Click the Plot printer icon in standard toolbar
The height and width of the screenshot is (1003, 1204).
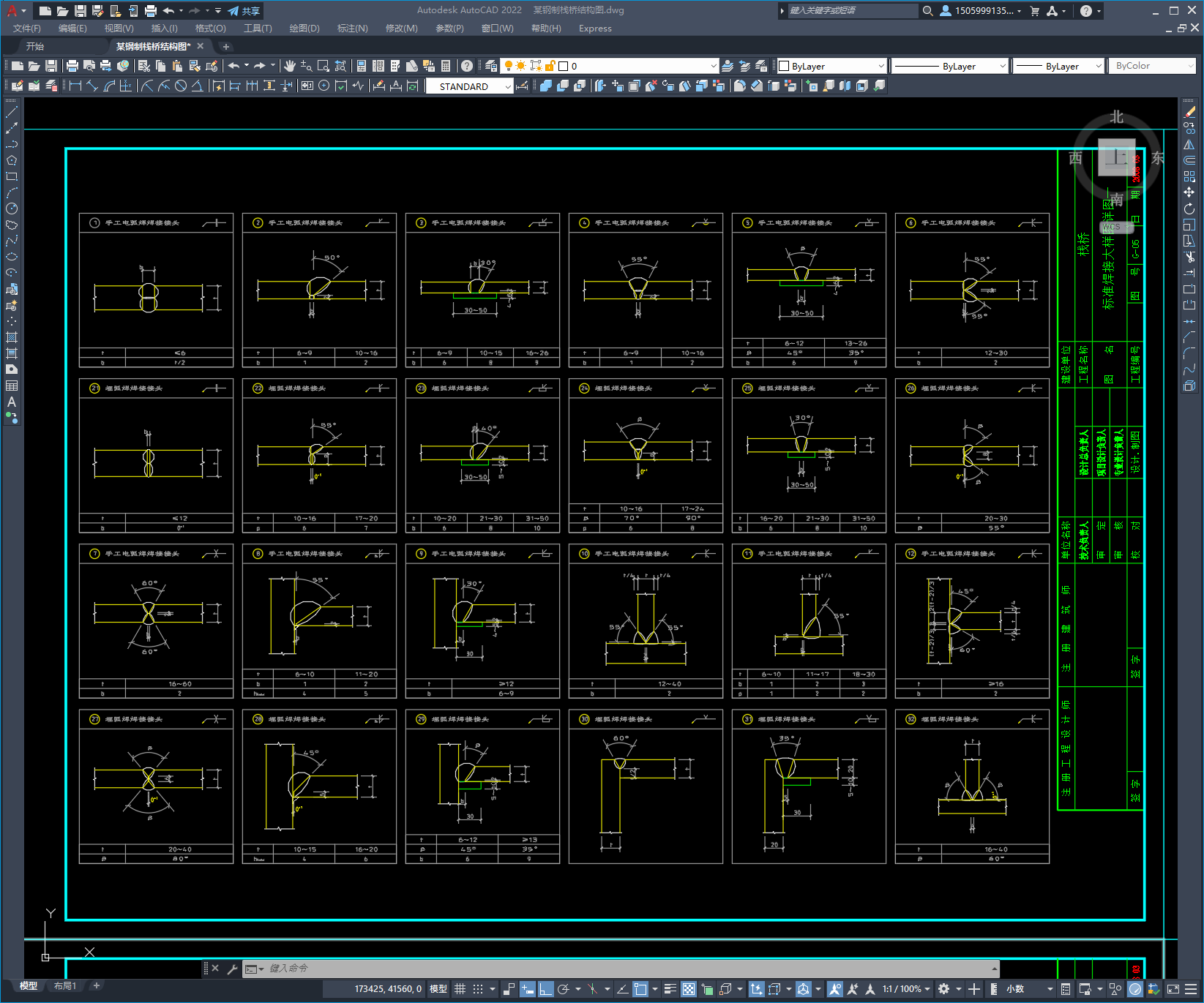[x=72, y=66]
